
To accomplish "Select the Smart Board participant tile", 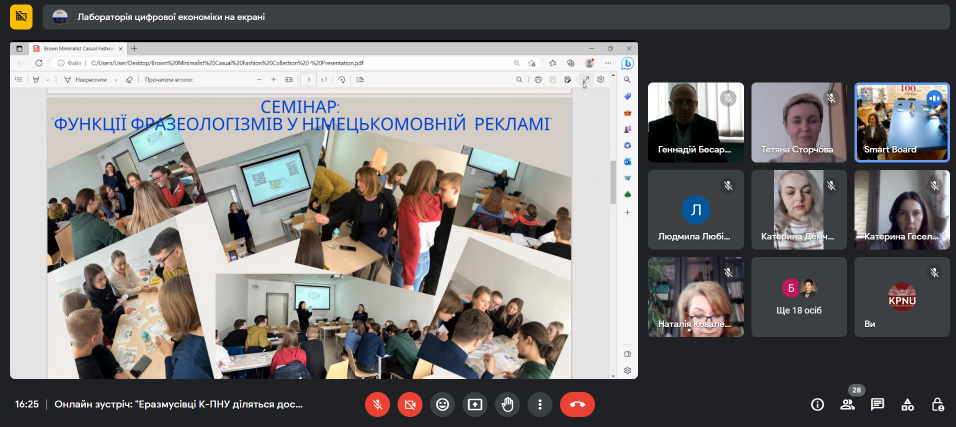I will click(x=901, y=122).
